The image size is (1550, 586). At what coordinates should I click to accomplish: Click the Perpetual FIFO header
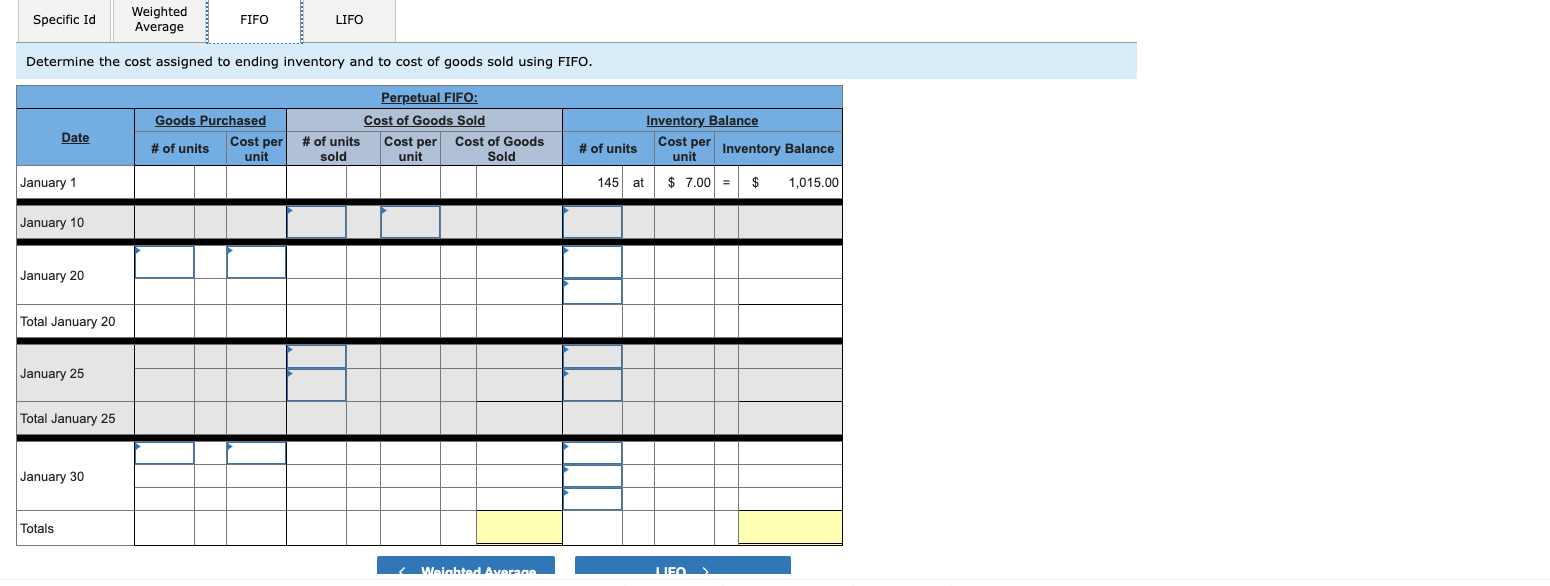(x=428, y=97)
